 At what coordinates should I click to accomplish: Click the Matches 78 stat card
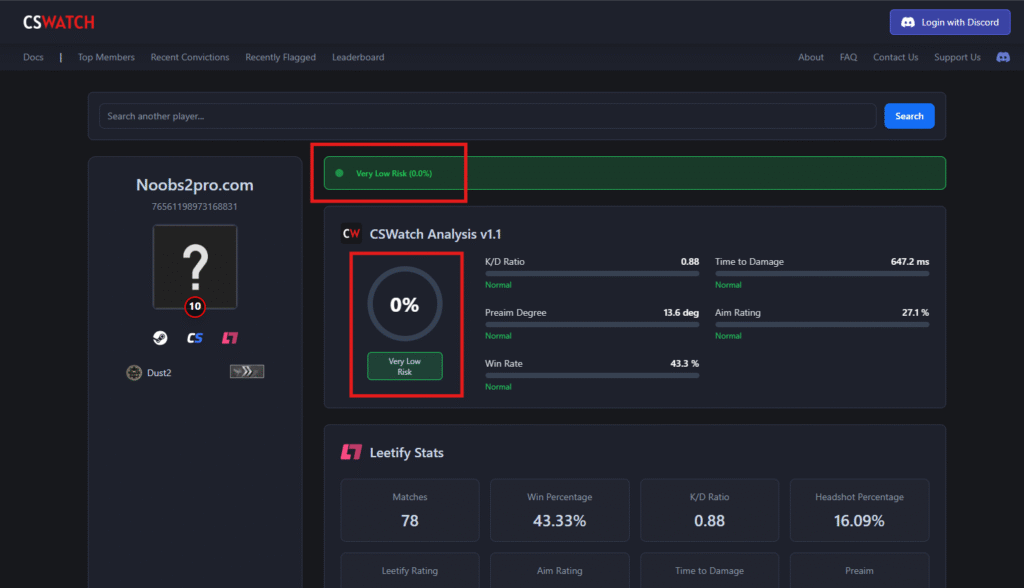410,510
